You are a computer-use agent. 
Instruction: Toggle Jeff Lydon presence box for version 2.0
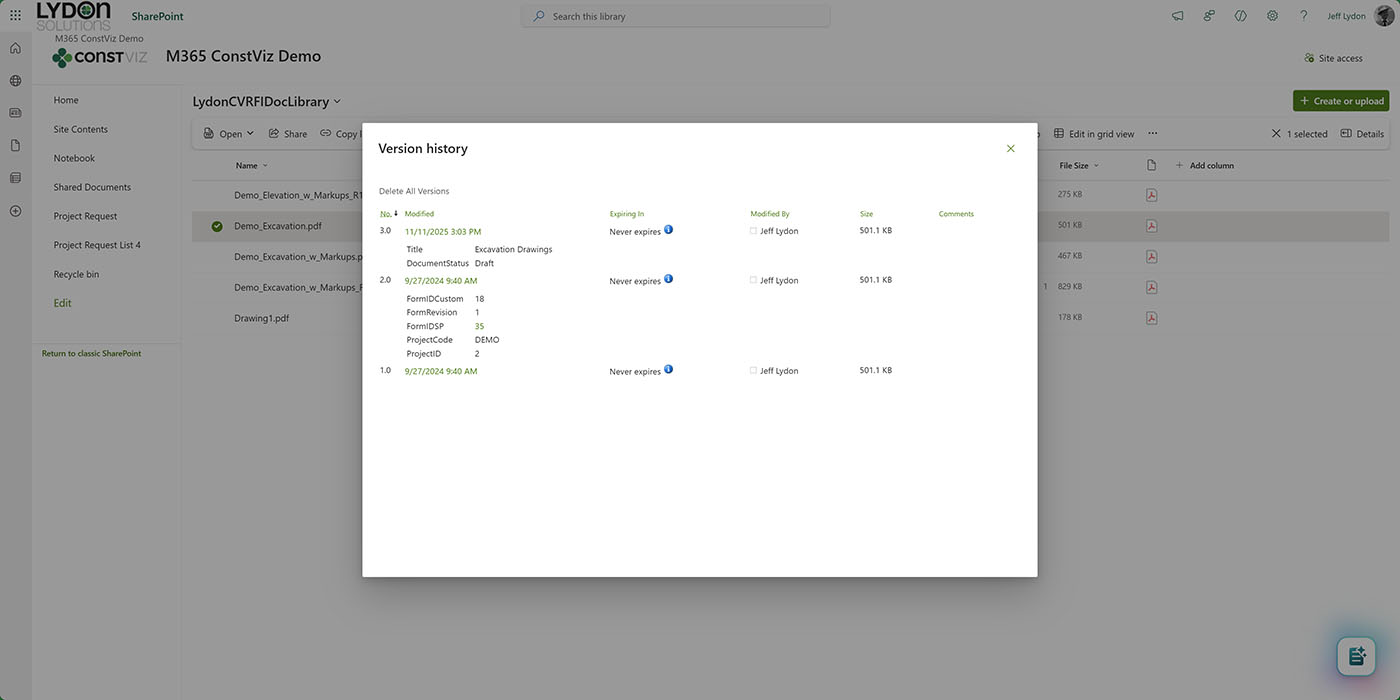click(753, 281)
